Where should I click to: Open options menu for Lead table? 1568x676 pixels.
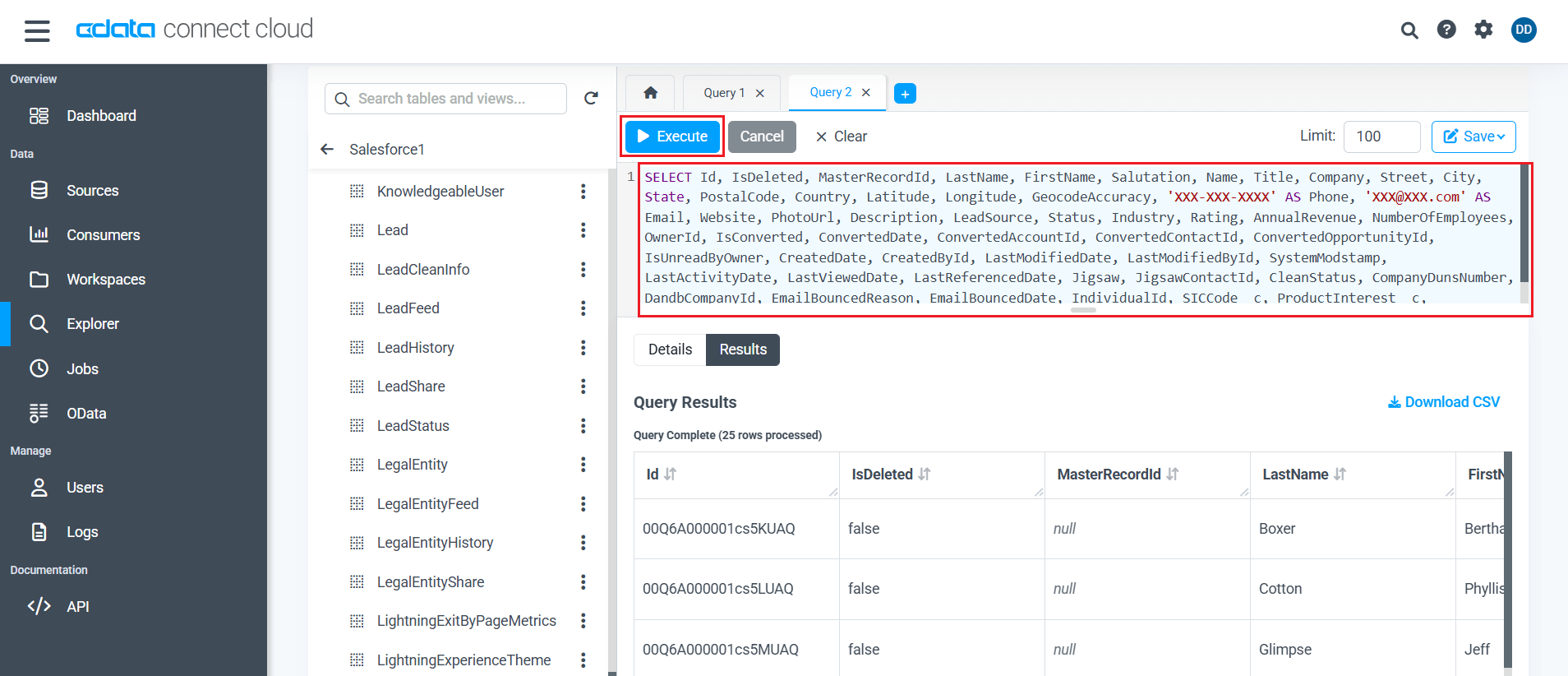click(583, 230)
